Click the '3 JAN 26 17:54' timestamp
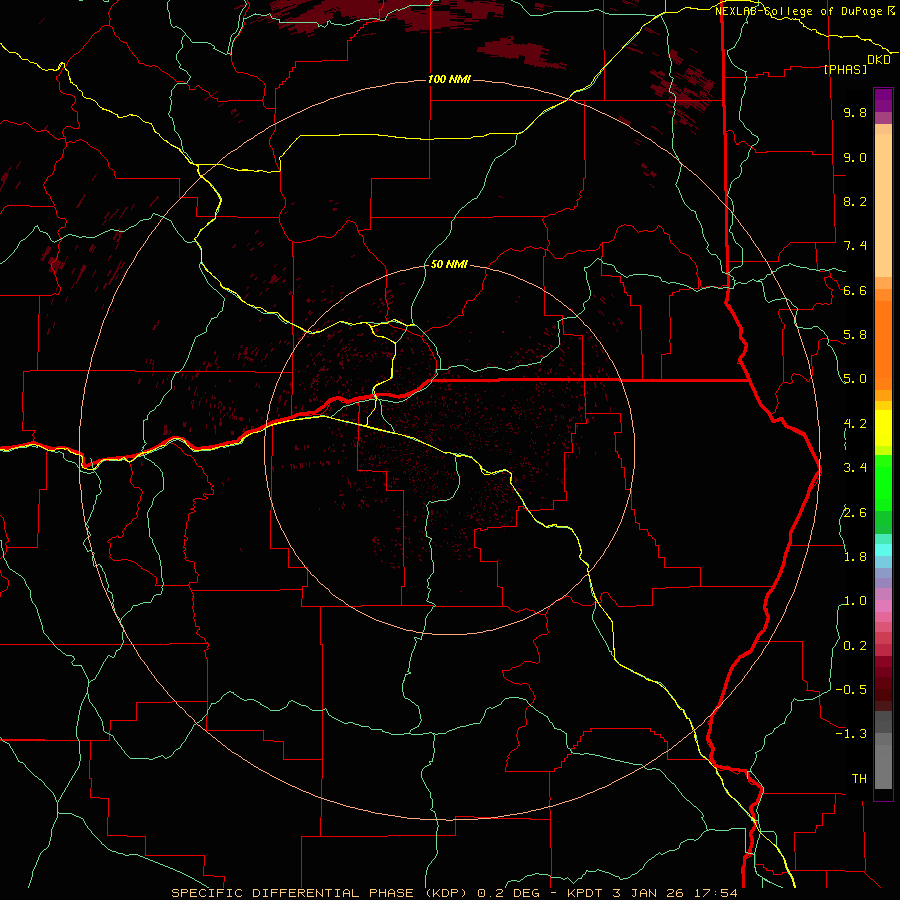 (675, 893)
